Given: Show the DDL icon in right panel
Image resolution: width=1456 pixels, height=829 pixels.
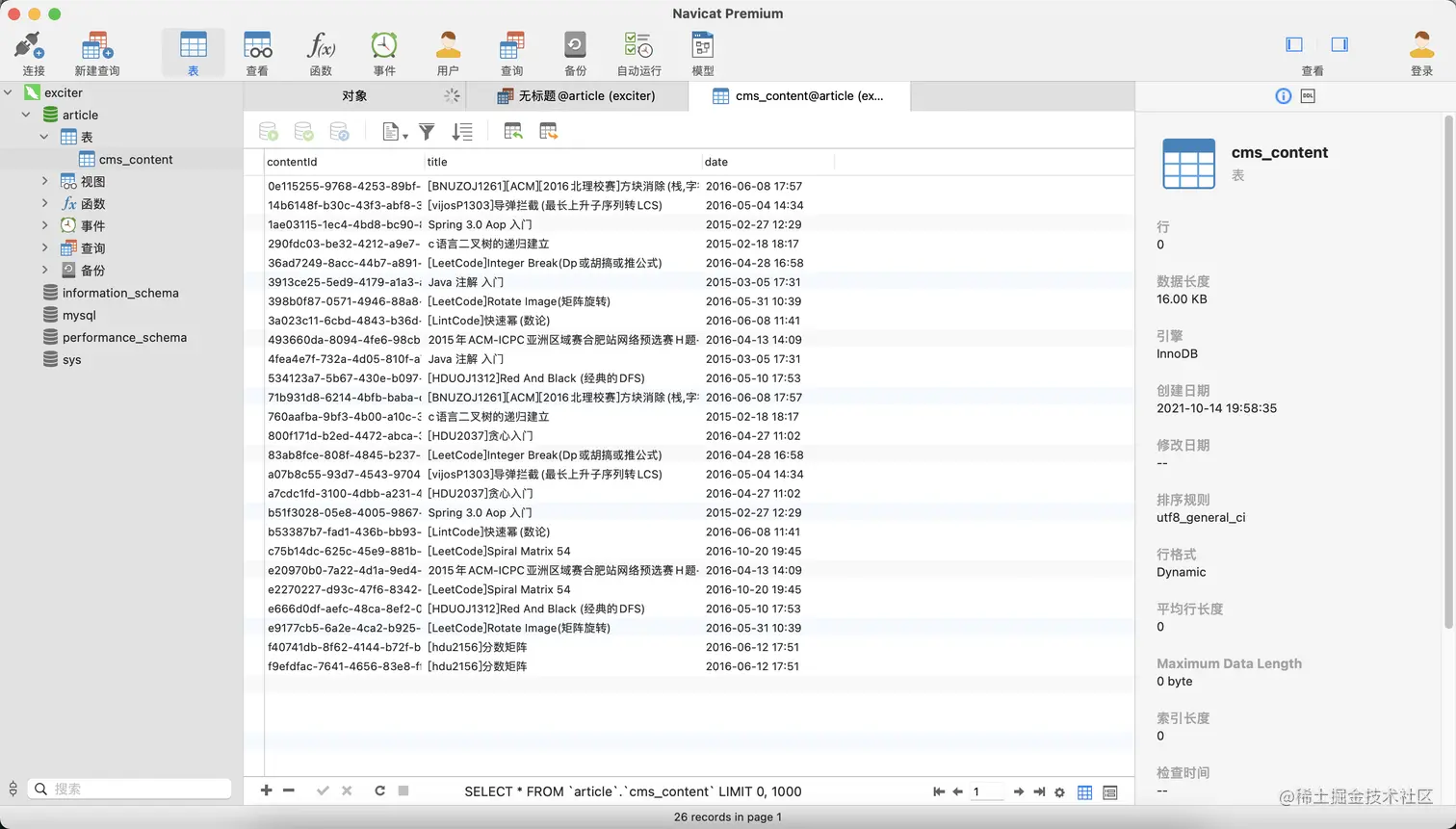Looking at the screenshot, I should 1308,96.
